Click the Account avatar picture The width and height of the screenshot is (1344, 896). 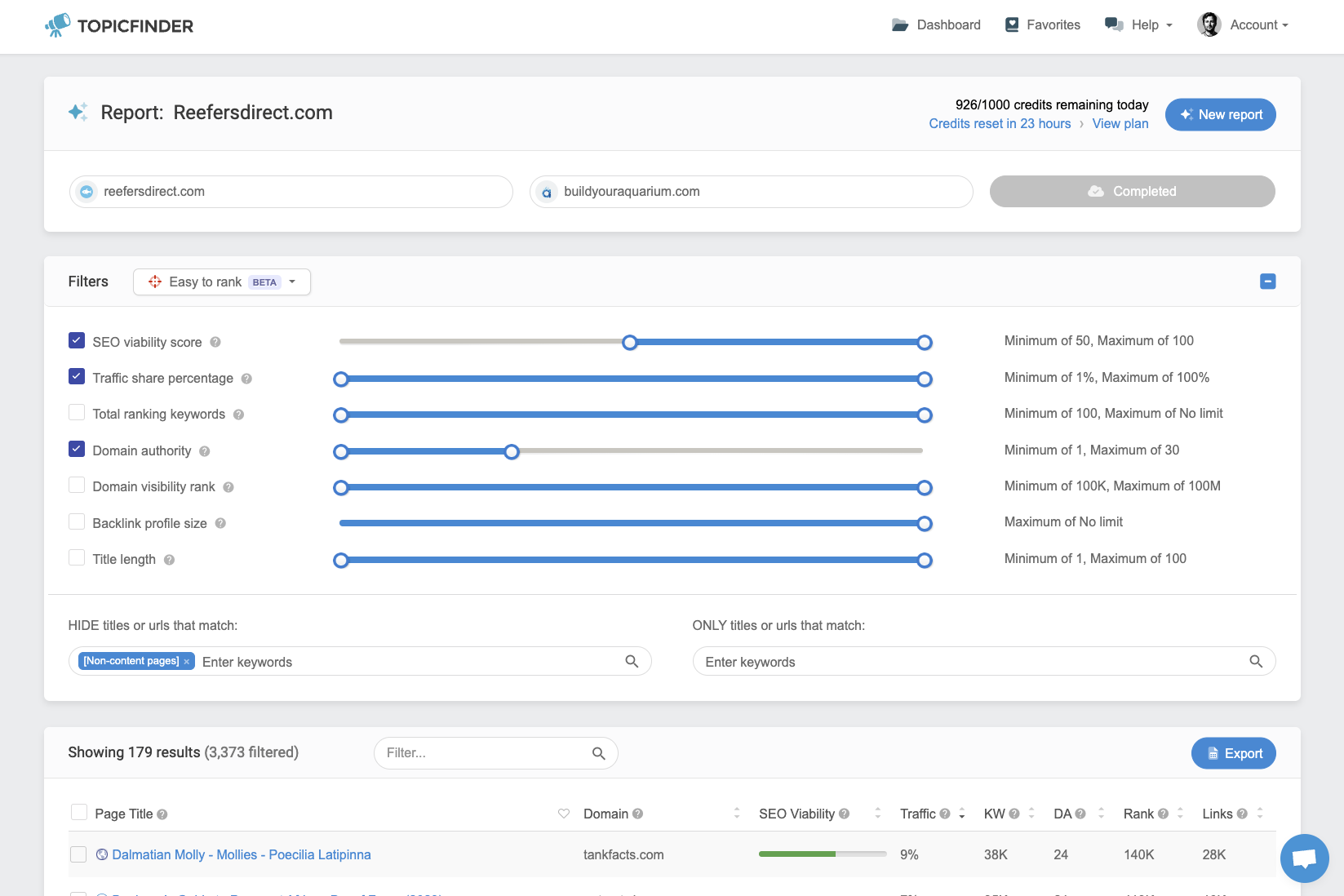(1209, 25)
